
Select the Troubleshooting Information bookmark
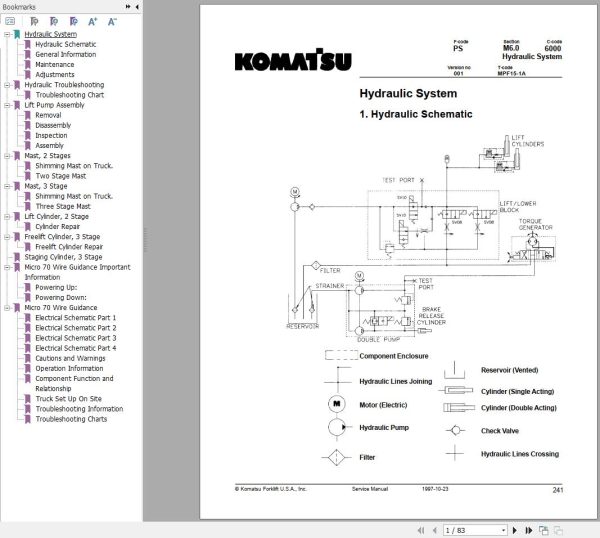point(79,409)
